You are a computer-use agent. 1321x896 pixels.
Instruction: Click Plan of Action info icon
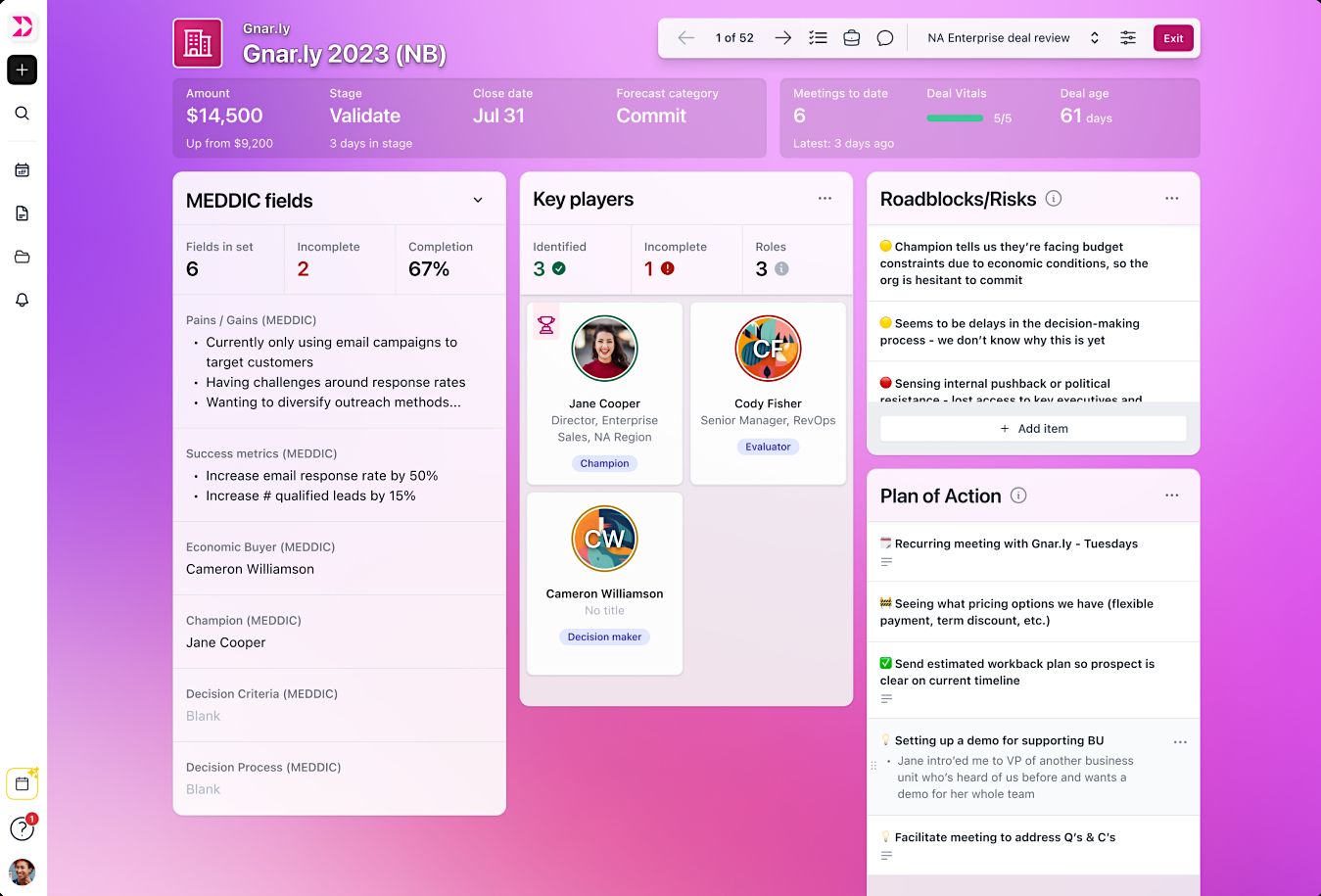(1018, 495)
